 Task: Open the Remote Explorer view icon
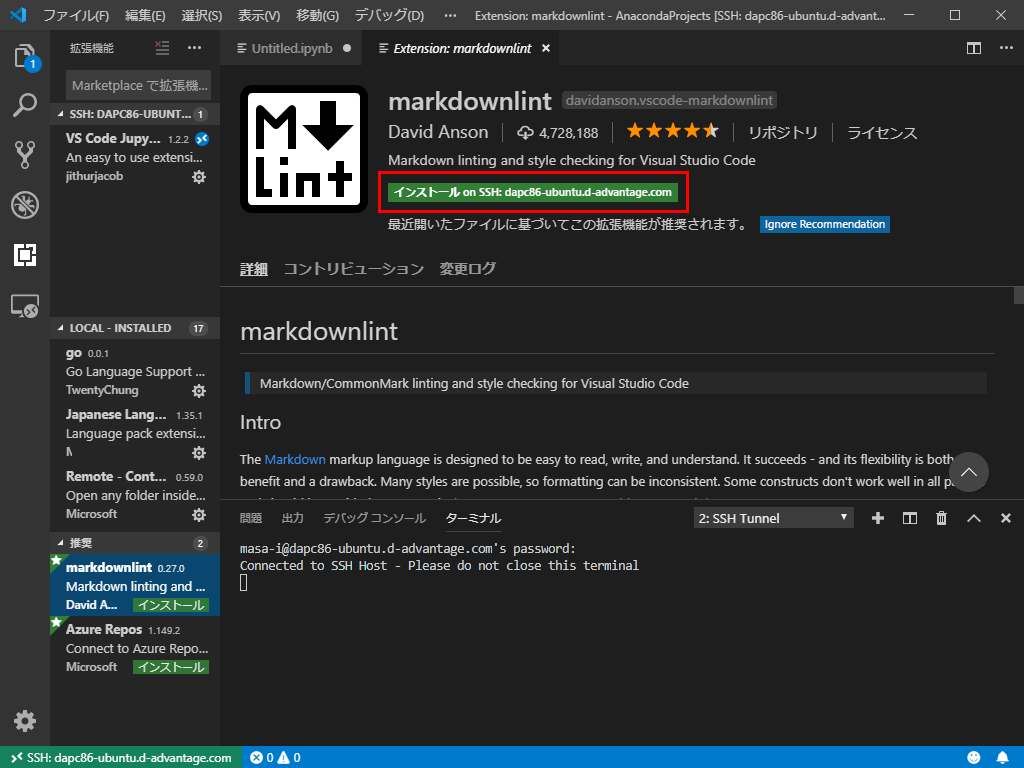[25, 305]
